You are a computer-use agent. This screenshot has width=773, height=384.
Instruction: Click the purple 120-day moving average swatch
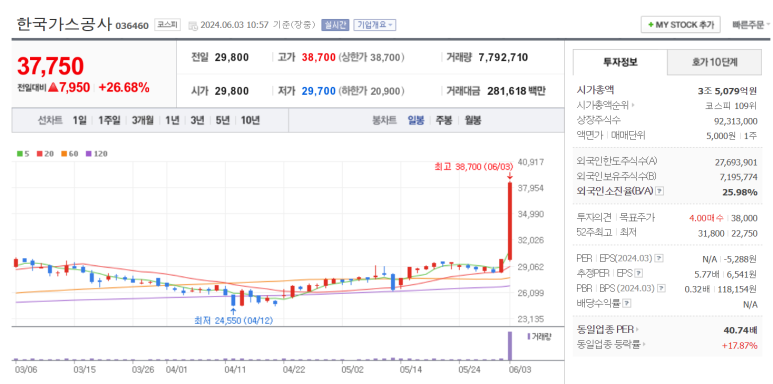(x=89, y=154)
